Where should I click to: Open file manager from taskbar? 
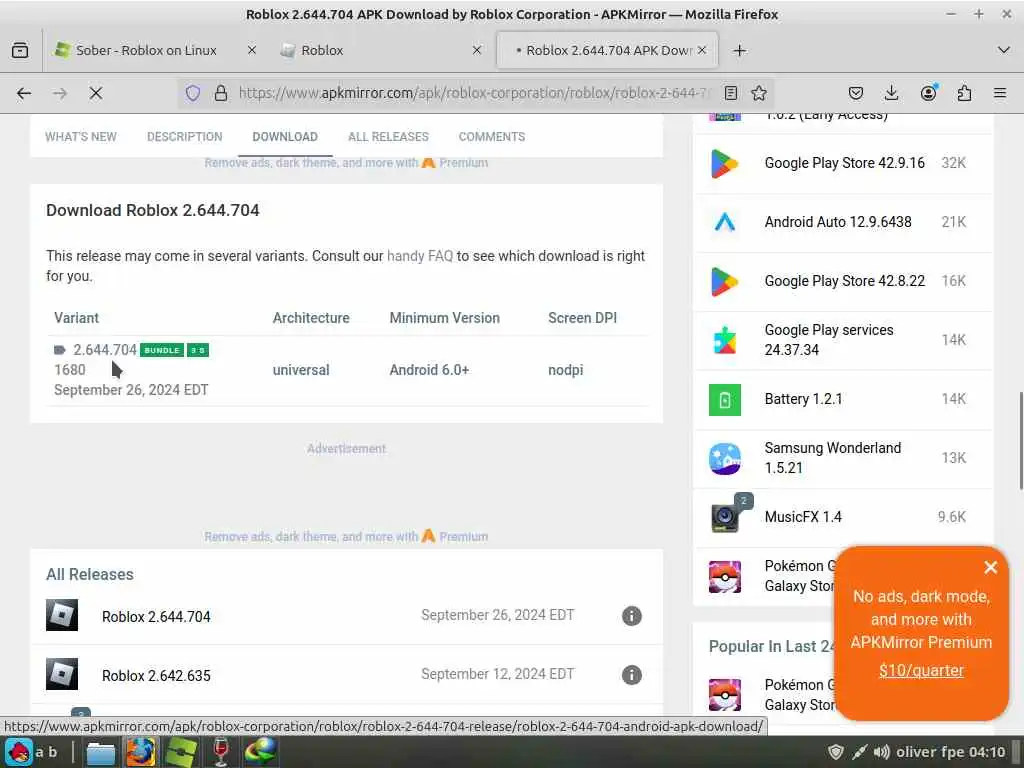click(x=101, y=752)
